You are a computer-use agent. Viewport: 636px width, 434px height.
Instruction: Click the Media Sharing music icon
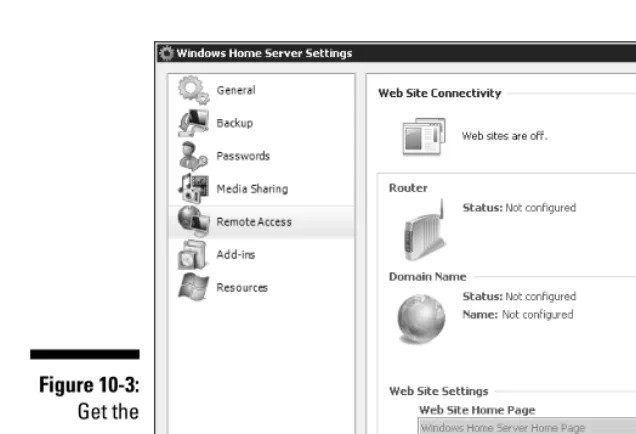[193, 189]
